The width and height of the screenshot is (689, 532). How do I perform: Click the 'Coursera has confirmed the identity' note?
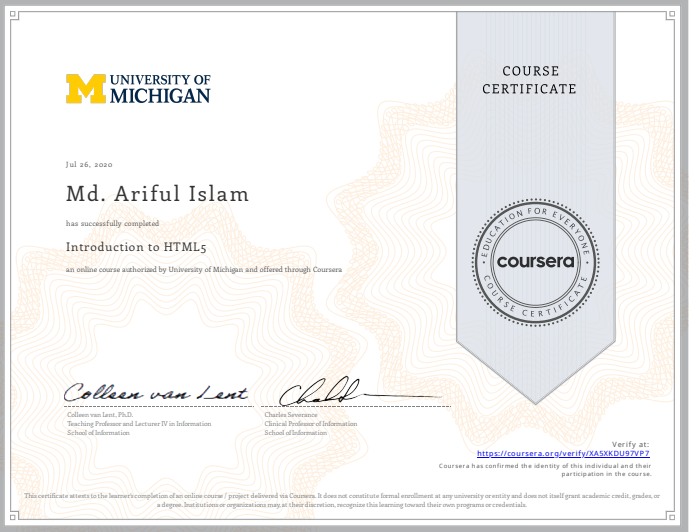click(x=545, y=470)
